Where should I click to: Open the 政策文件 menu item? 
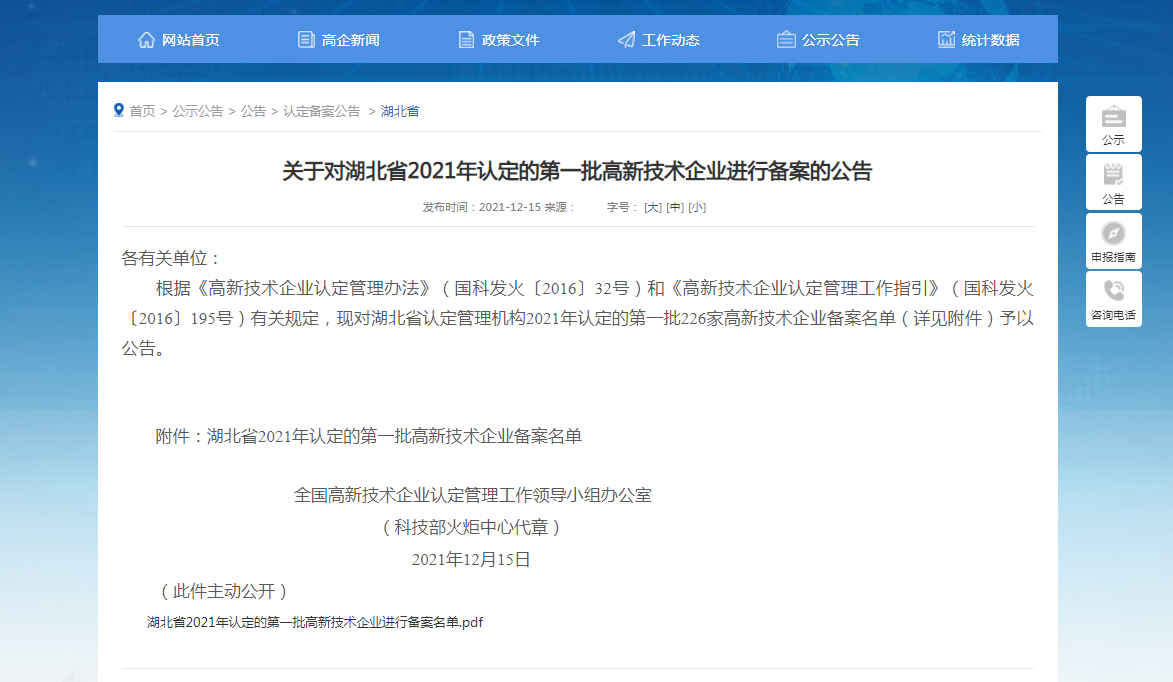coord(510,40)
